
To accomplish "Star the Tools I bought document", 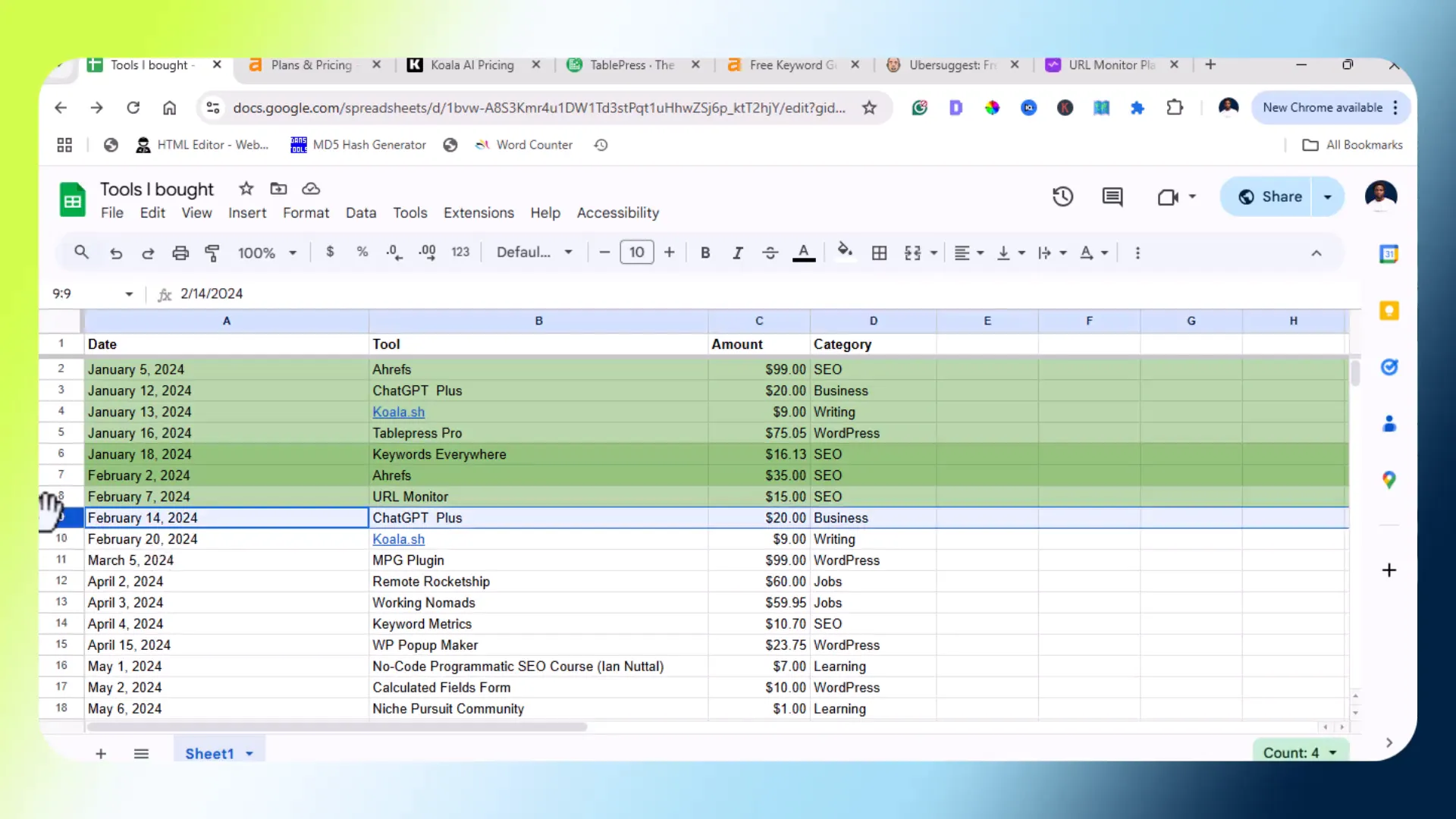I will (x=246, y=189).
